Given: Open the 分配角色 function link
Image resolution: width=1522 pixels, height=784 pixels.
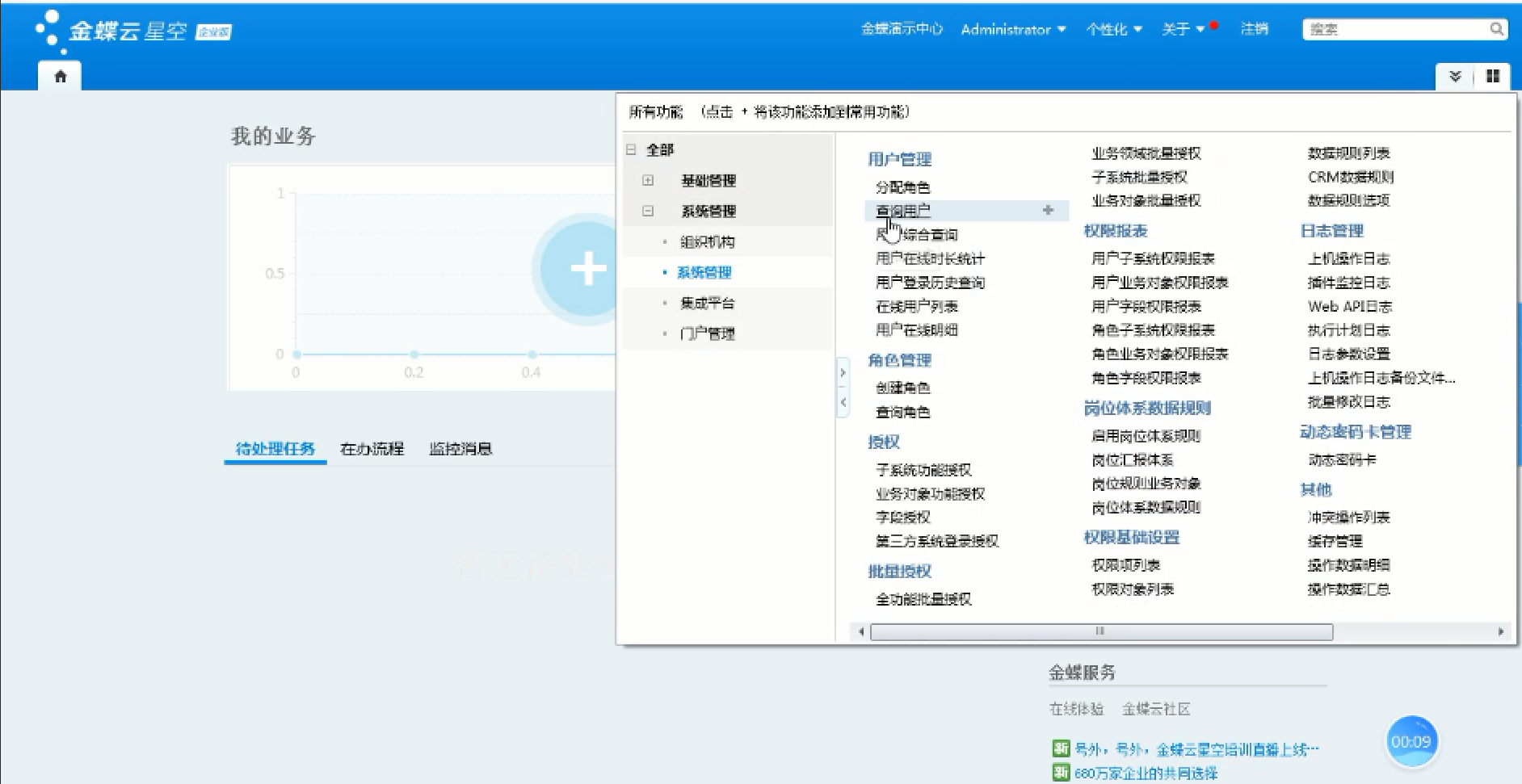Looking at the screenshot, I should coord(902,187).
